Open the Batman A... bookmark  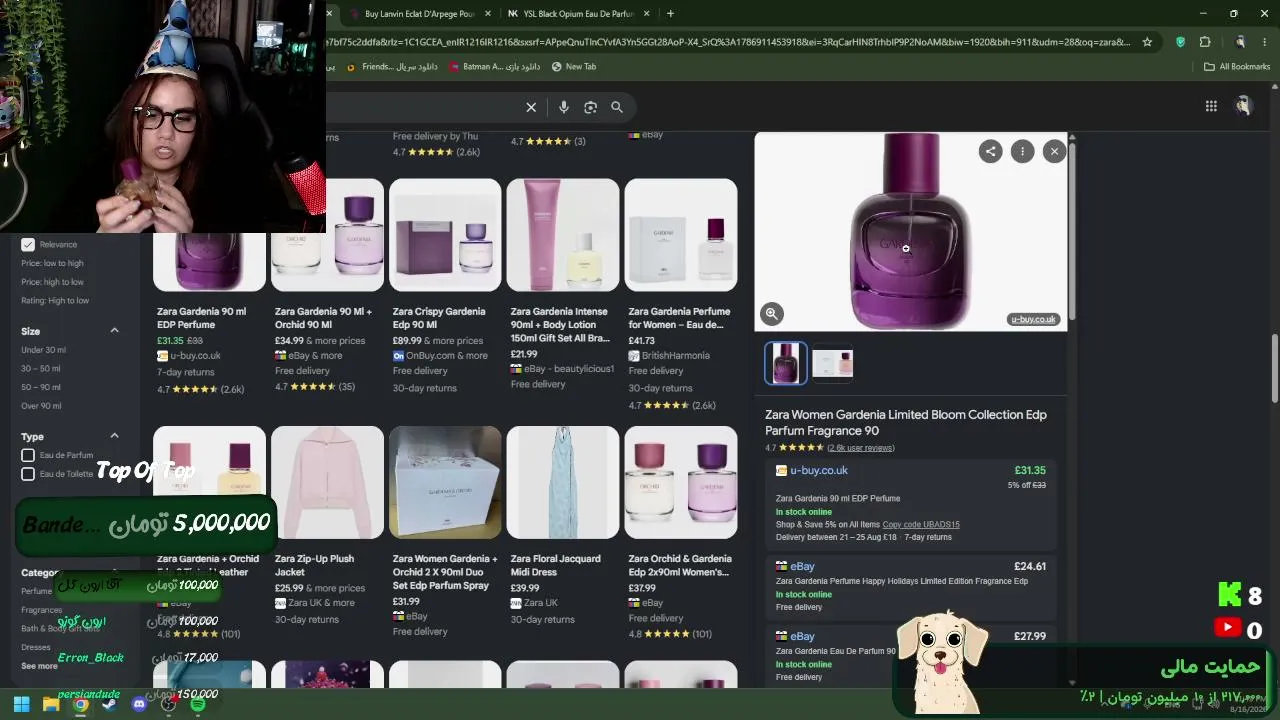click(x=494, y=67)
